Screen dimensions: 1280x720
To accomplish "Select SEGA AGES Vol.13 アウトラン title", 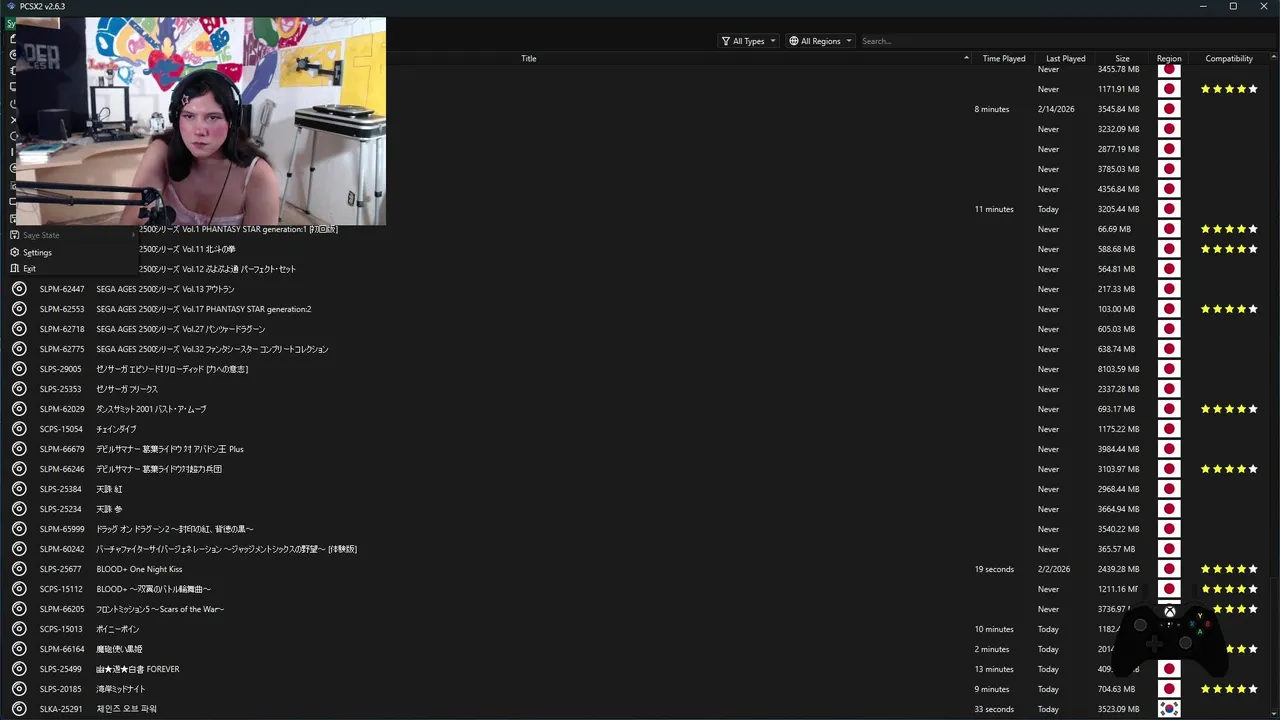I will pyautogui.click(x=165, y=289).
